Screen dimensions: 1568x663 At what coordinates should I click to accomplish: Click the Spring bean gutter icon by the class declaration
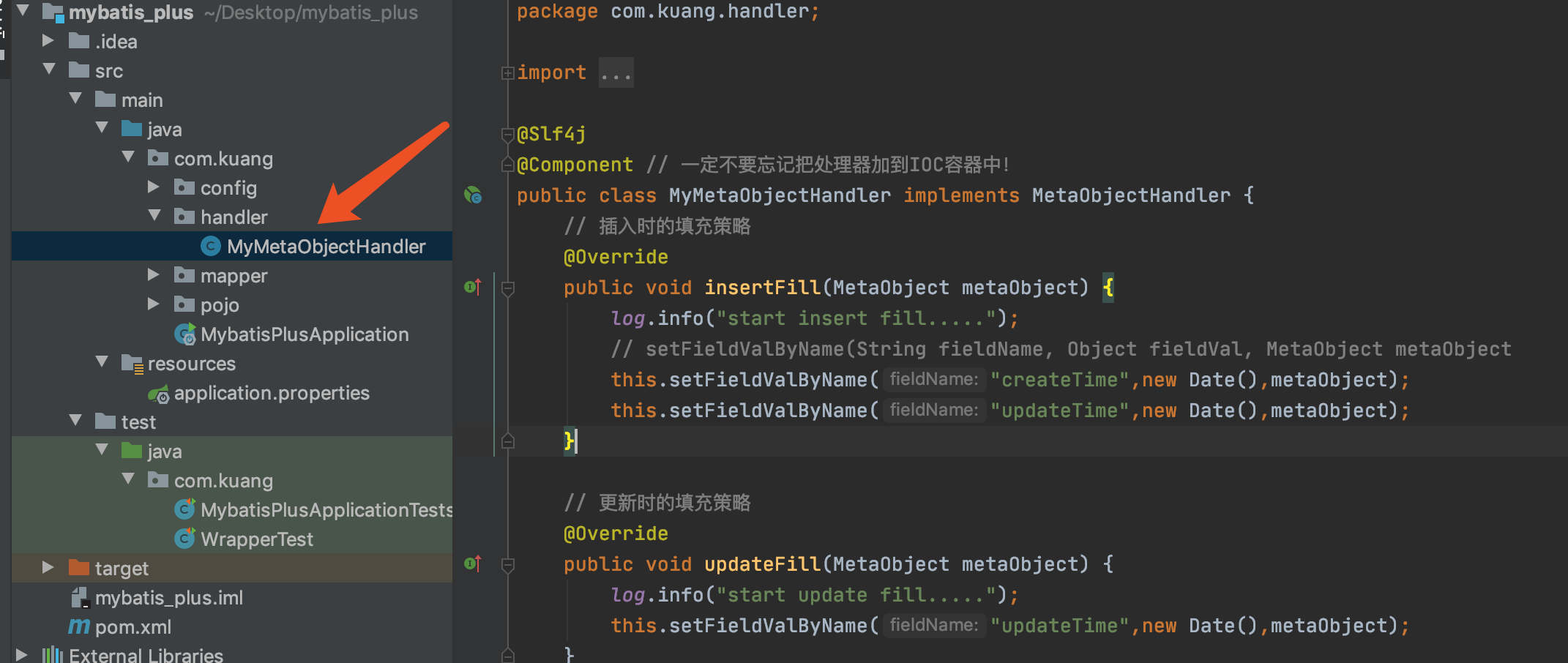tap(473, 195)
